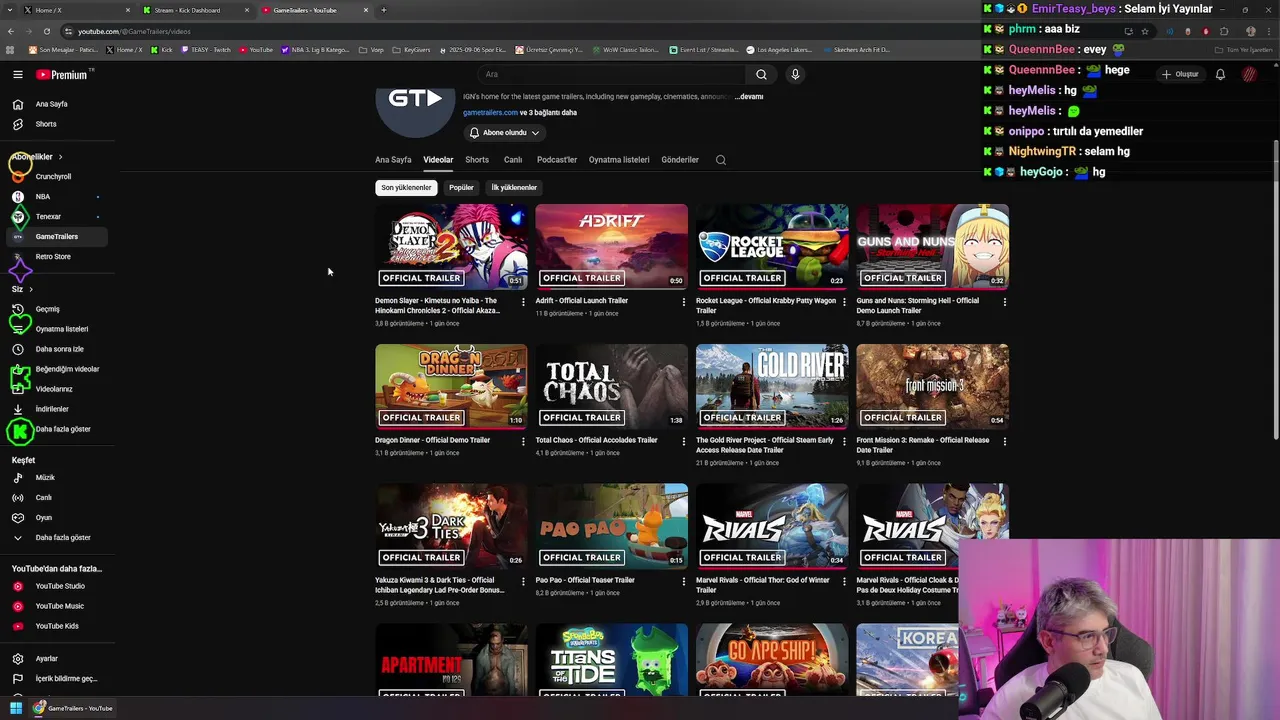The height and width of the screenshot is (720, 1280).
Task: Click Windows Start button on taskbar
Action: [16, 708]
